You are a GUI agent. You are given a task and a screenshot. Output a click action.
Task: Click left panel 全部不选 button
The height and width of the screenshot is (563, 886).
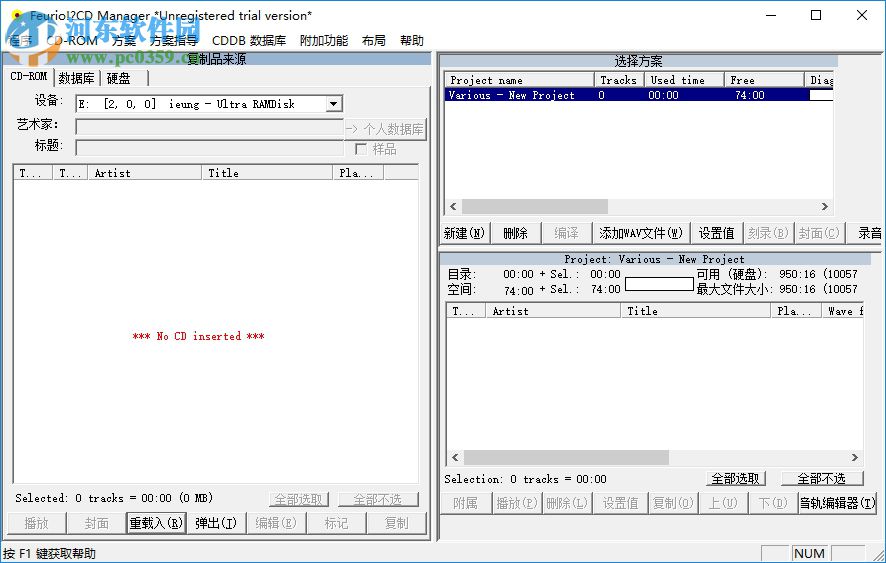[377, 499]
